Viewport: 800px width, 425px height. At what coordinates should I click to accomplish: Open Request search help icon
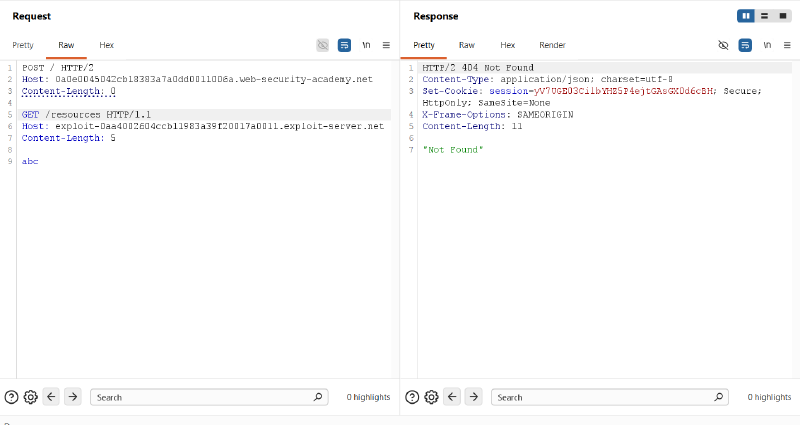pos(11,397)
